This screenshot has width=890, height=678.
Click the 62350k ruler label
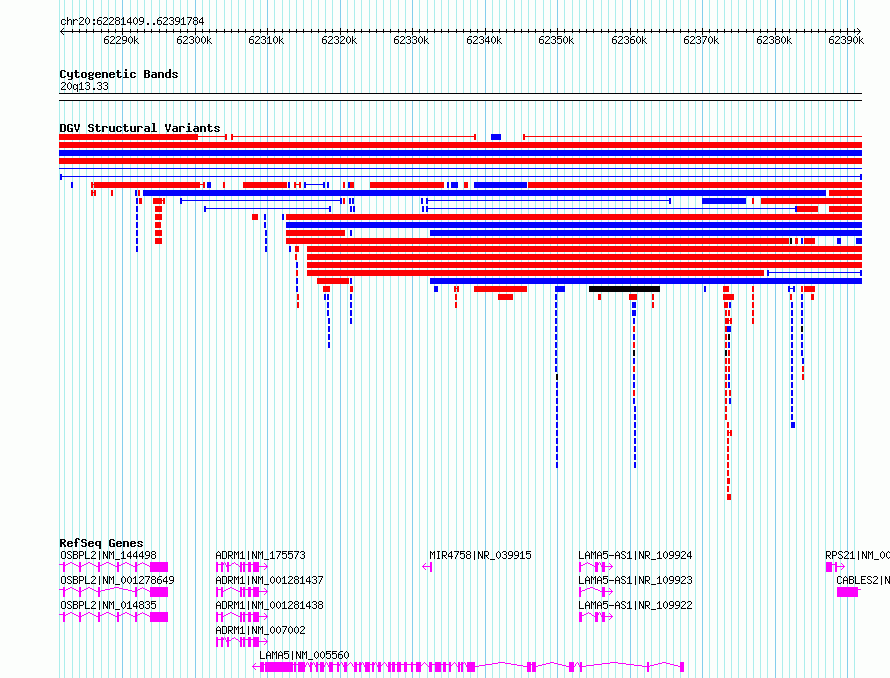pyautogui.click(x=556, y=40)
